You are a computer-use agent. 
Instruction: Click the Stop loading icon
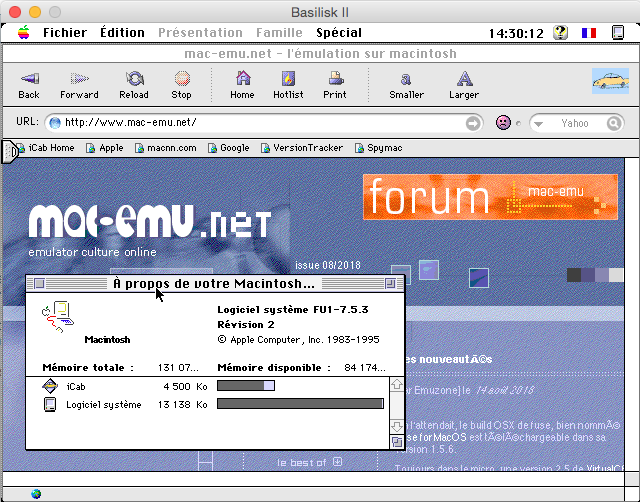182,78
